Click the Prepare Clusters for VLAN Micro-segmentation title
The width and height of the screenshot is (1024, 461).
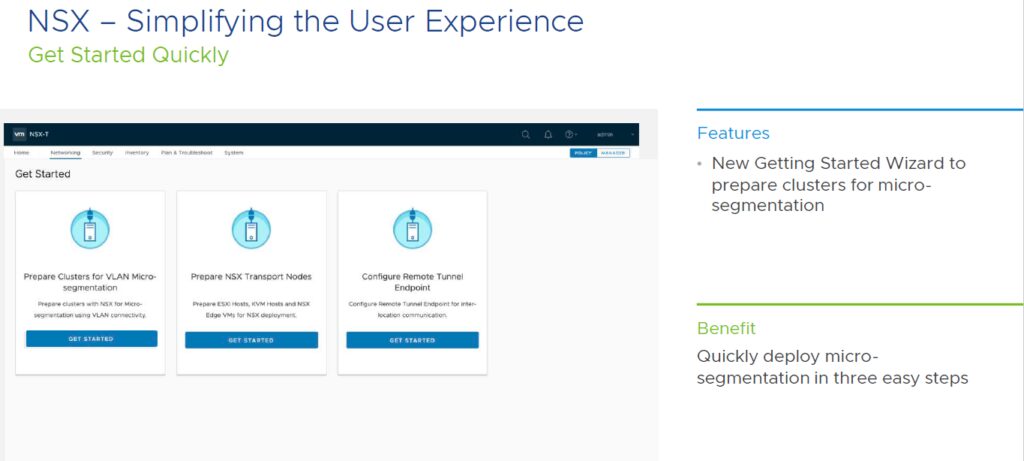(90, 282)
